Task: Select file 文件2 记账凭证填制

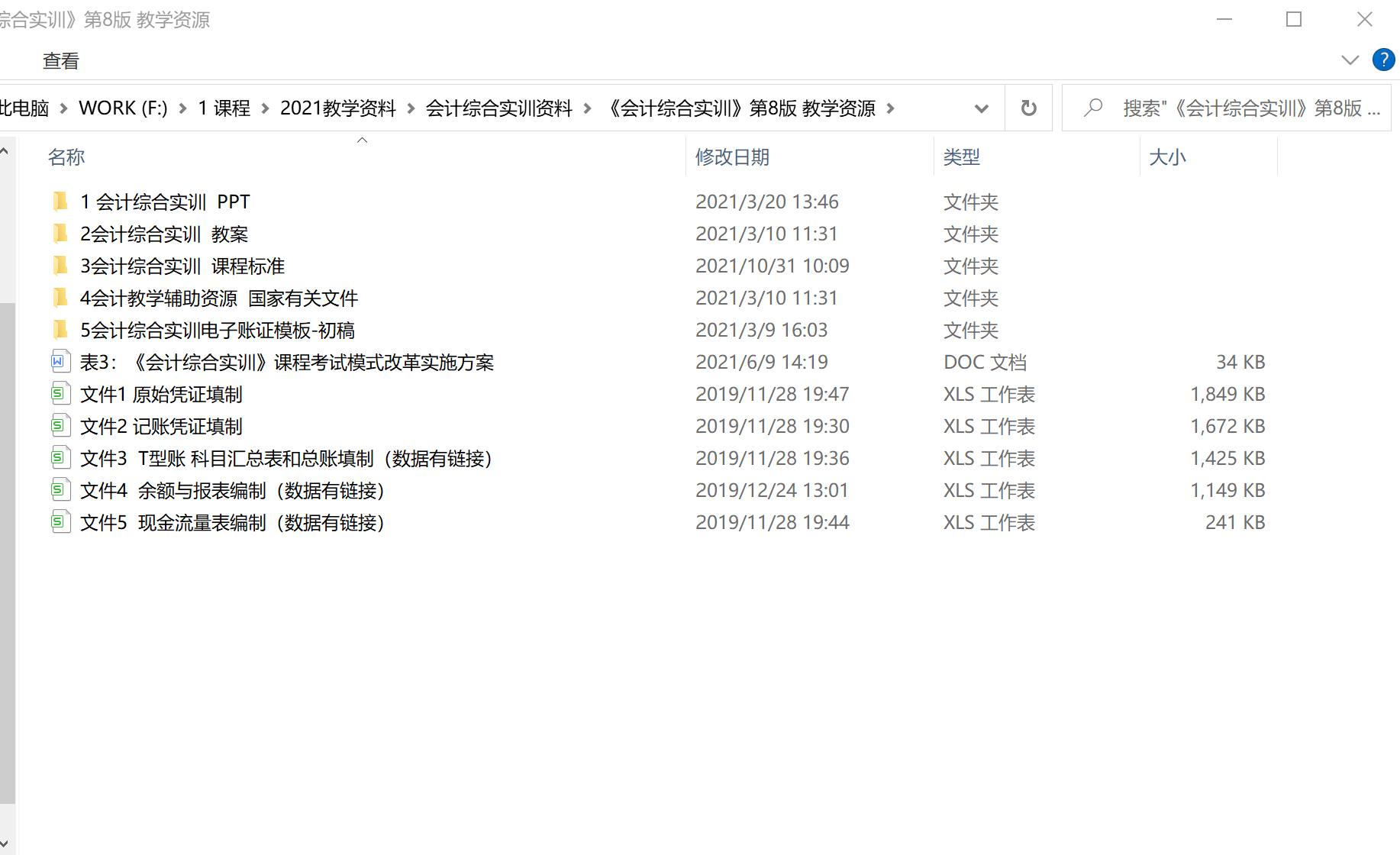Action: (161, 426)
